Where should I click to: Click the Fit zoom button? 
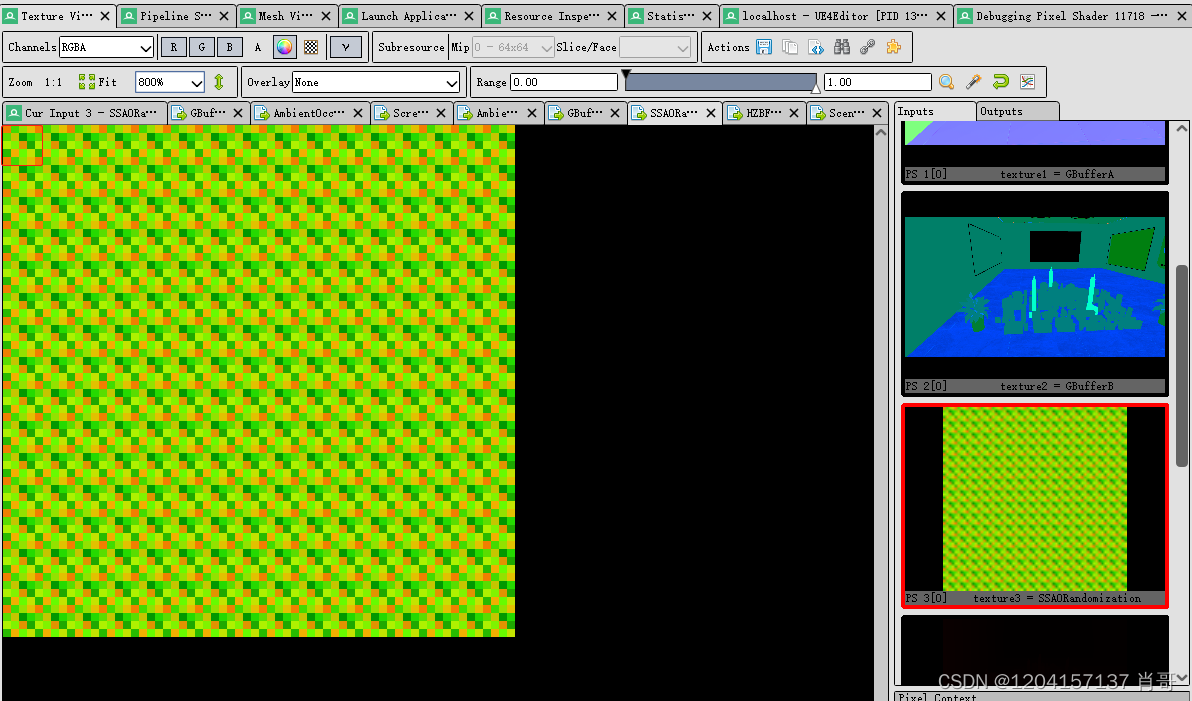pyautogui.click(x=98, y=82)
